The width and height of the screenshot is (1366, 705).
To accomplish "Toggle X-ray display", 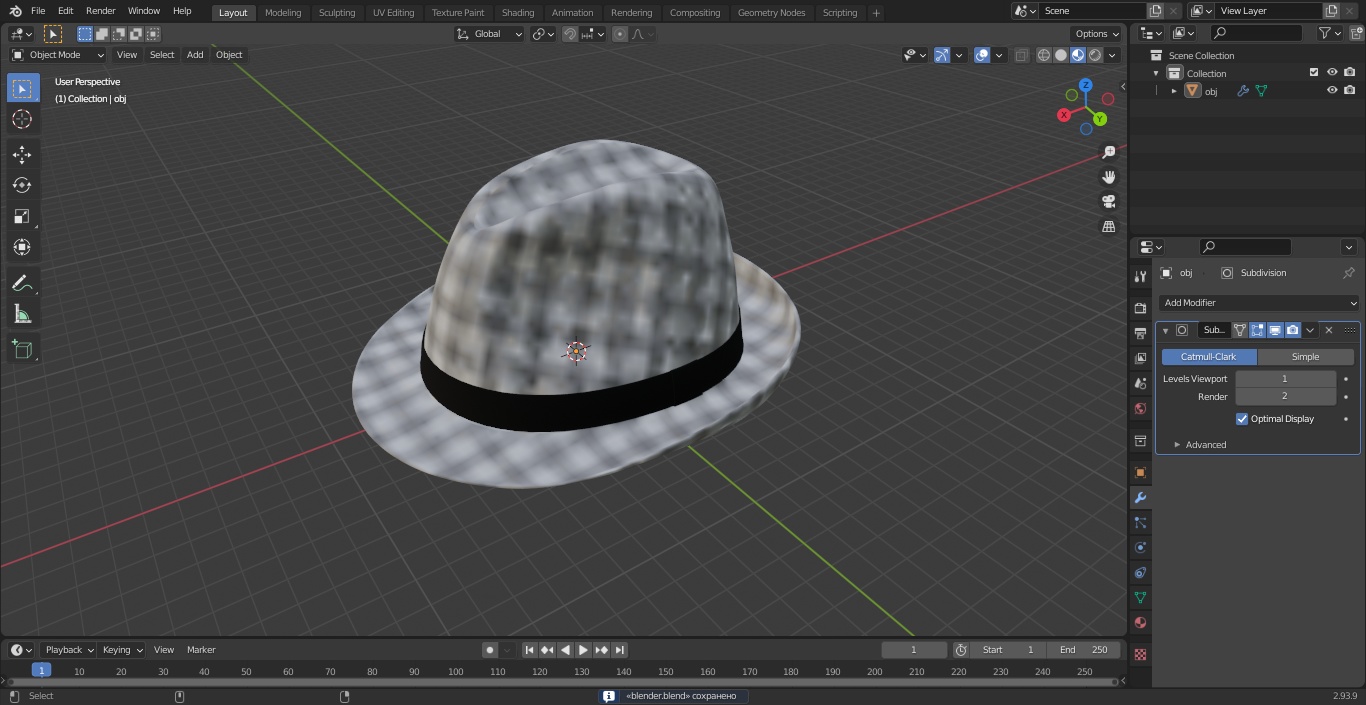I will [x=1021, y=55].
